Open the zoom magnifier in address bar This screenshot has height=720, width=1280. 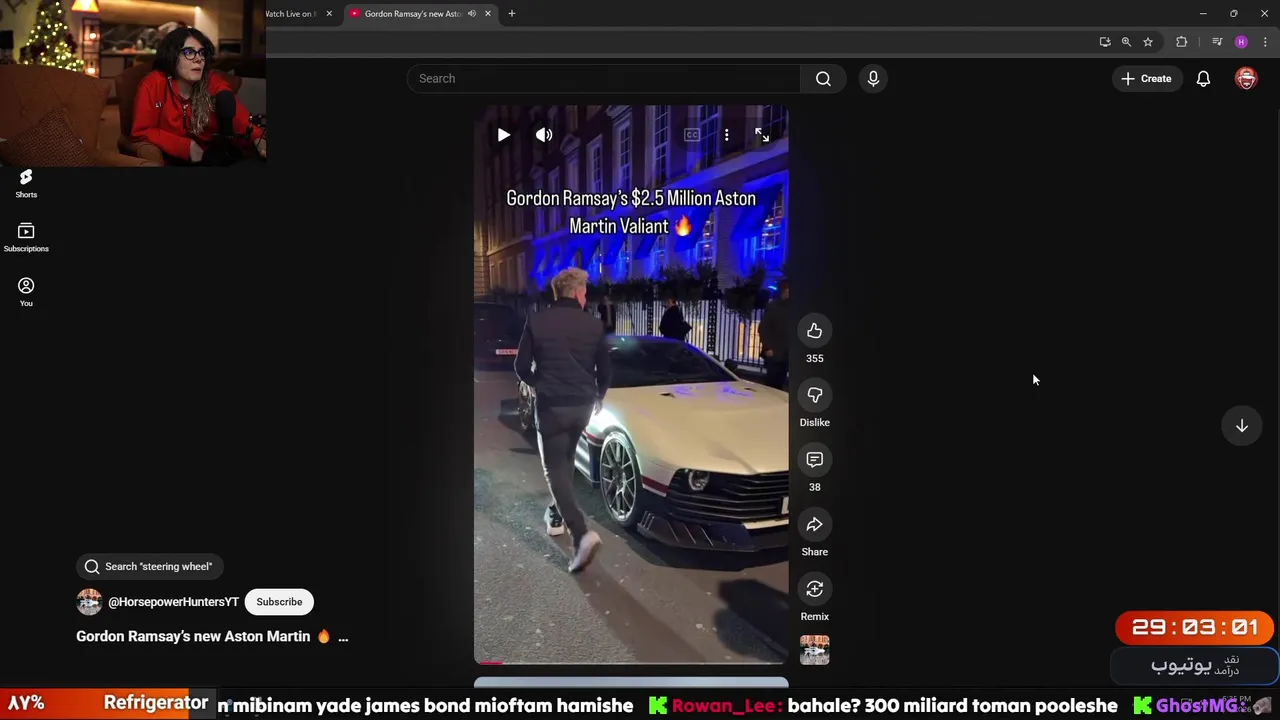1126,42
